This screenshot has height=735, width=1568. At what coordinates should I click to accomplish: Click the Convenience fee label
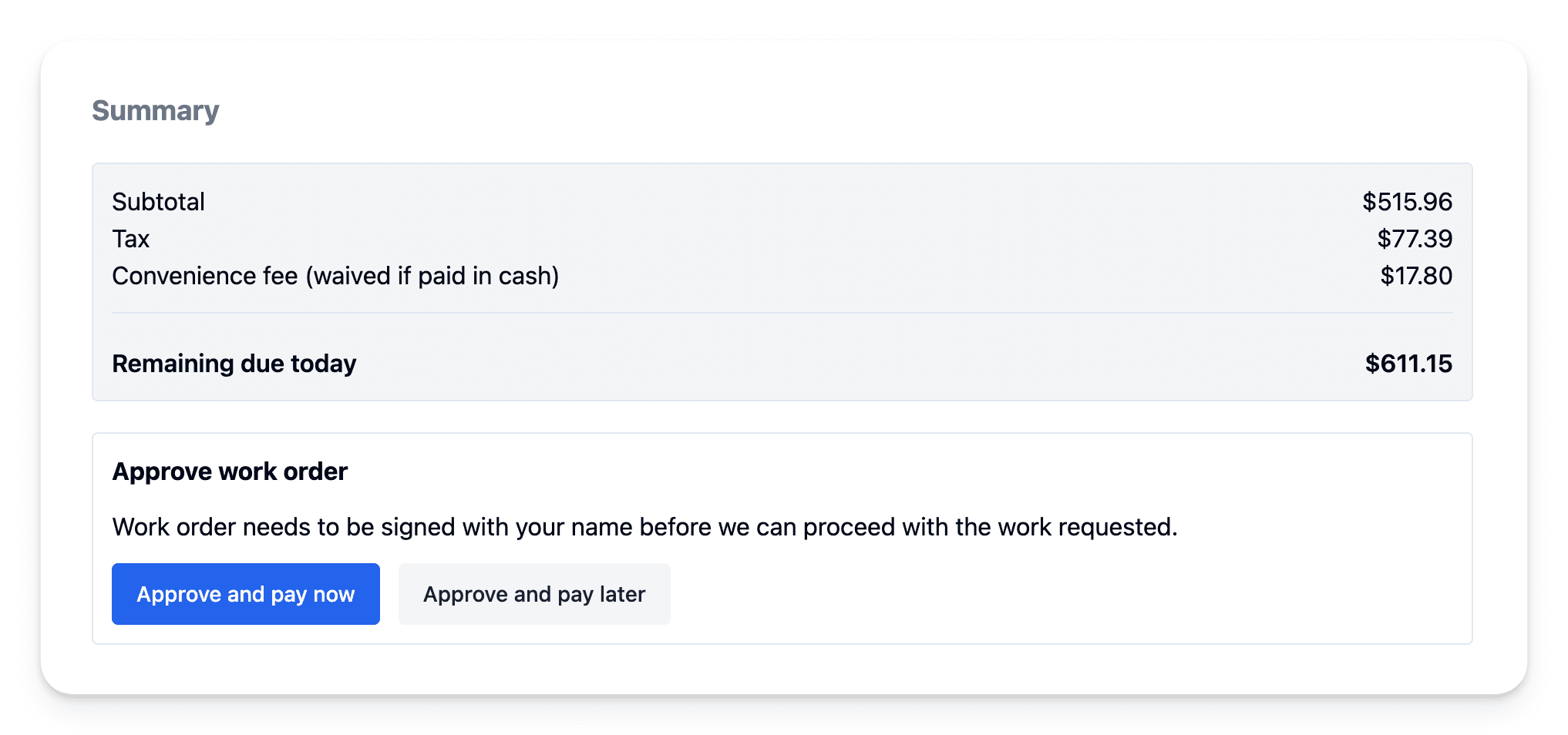pos(205,276)
